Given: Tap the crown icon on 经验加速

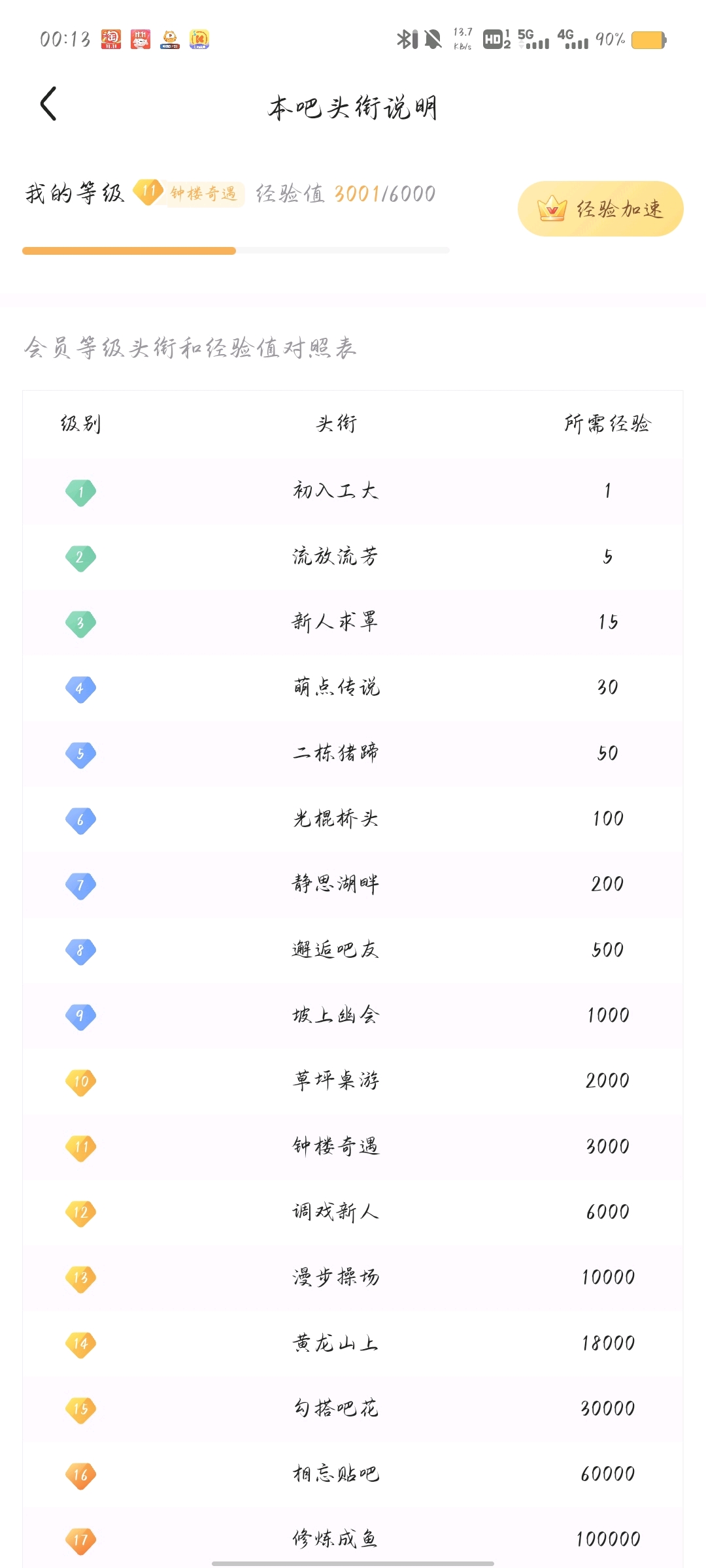Looking at the screenshot, I should [x=552, y=209].
